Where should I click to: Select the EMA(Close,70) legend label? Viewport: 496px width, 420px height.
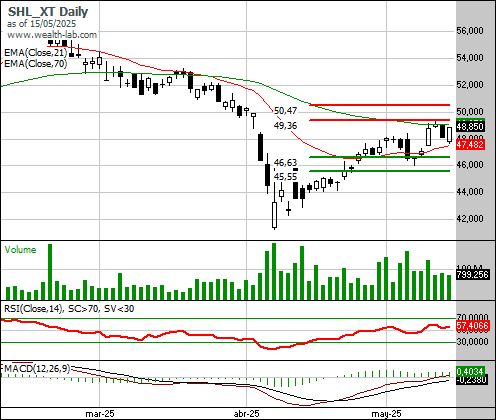(36, 63)
